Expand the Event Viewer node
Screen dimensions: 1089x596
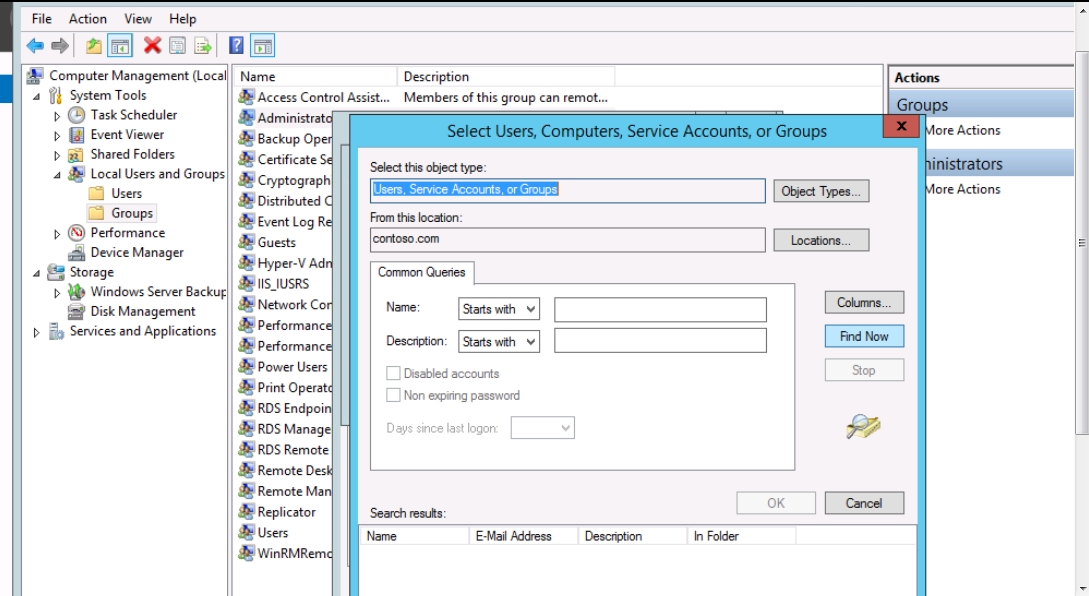tap(57, 135)
